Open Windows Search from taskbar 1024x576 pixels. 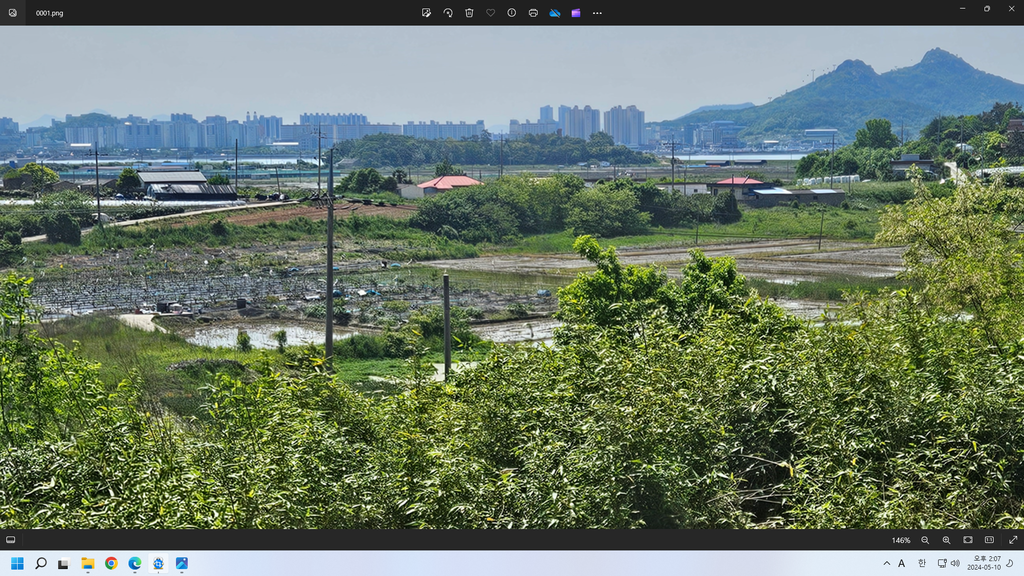point(40,563)
